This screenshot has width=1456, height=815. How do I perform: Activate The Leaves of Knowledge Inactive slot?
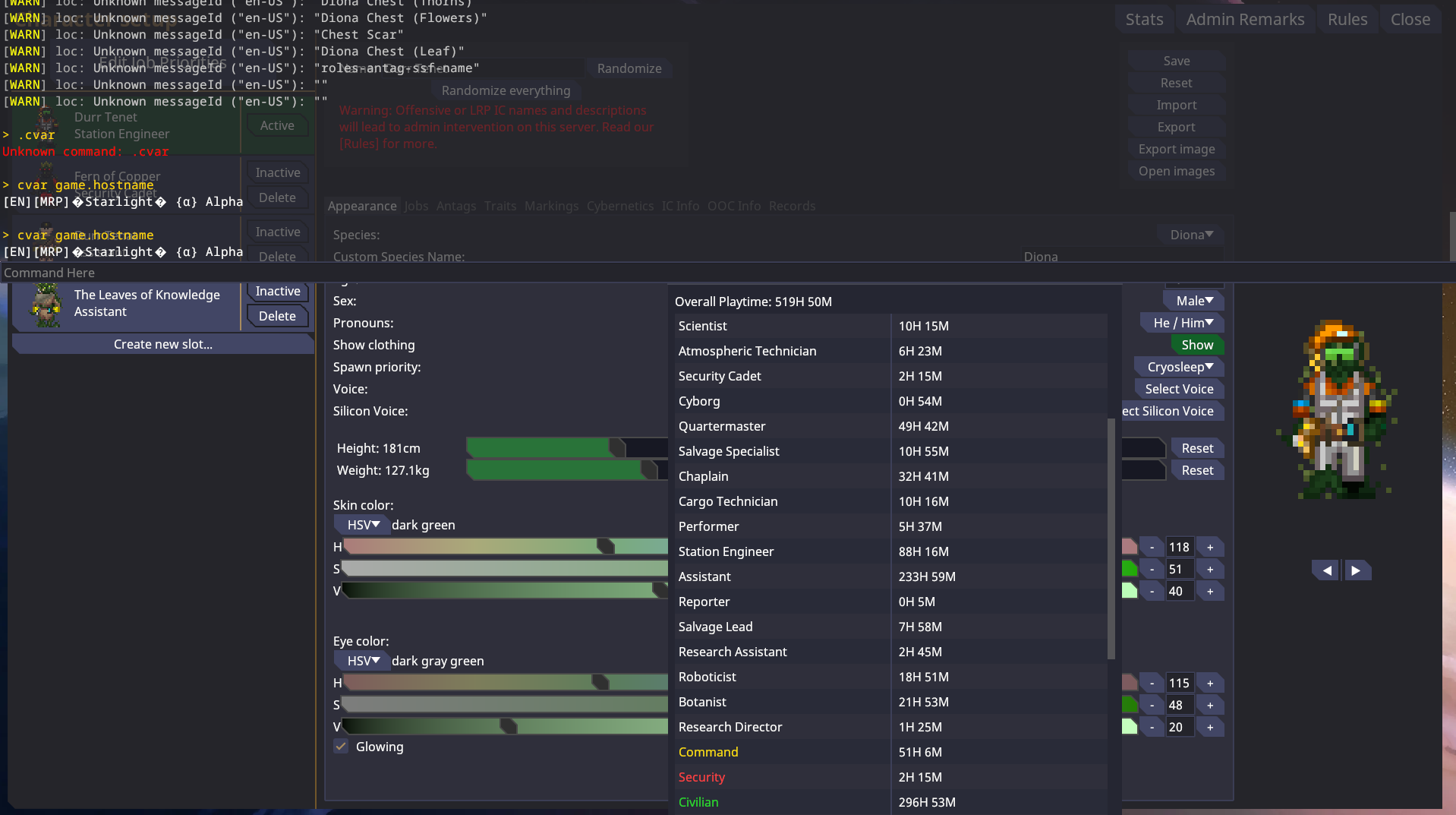277,292
